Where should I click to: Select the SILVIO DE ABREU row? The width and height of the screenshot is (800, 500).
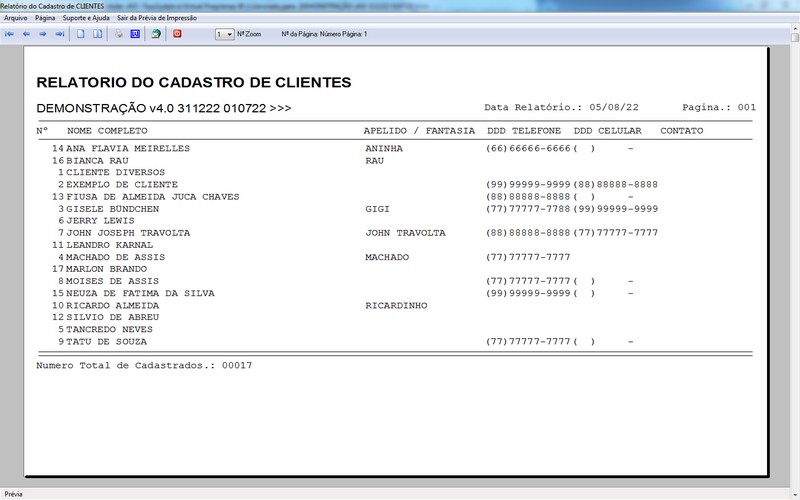[113, 317]
